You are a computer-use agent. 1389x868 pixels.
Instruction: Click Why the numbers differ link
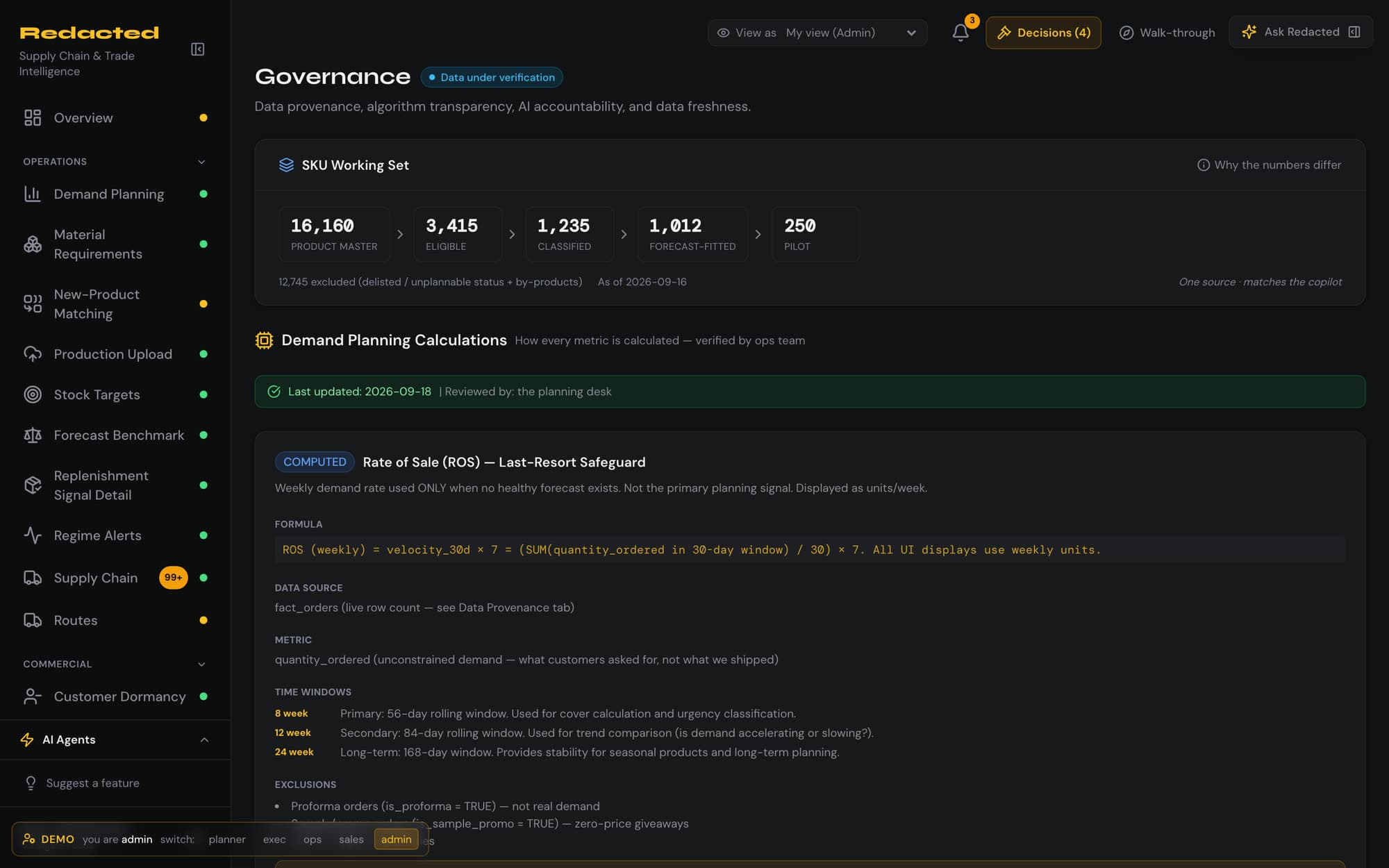tap(1269, 165)
